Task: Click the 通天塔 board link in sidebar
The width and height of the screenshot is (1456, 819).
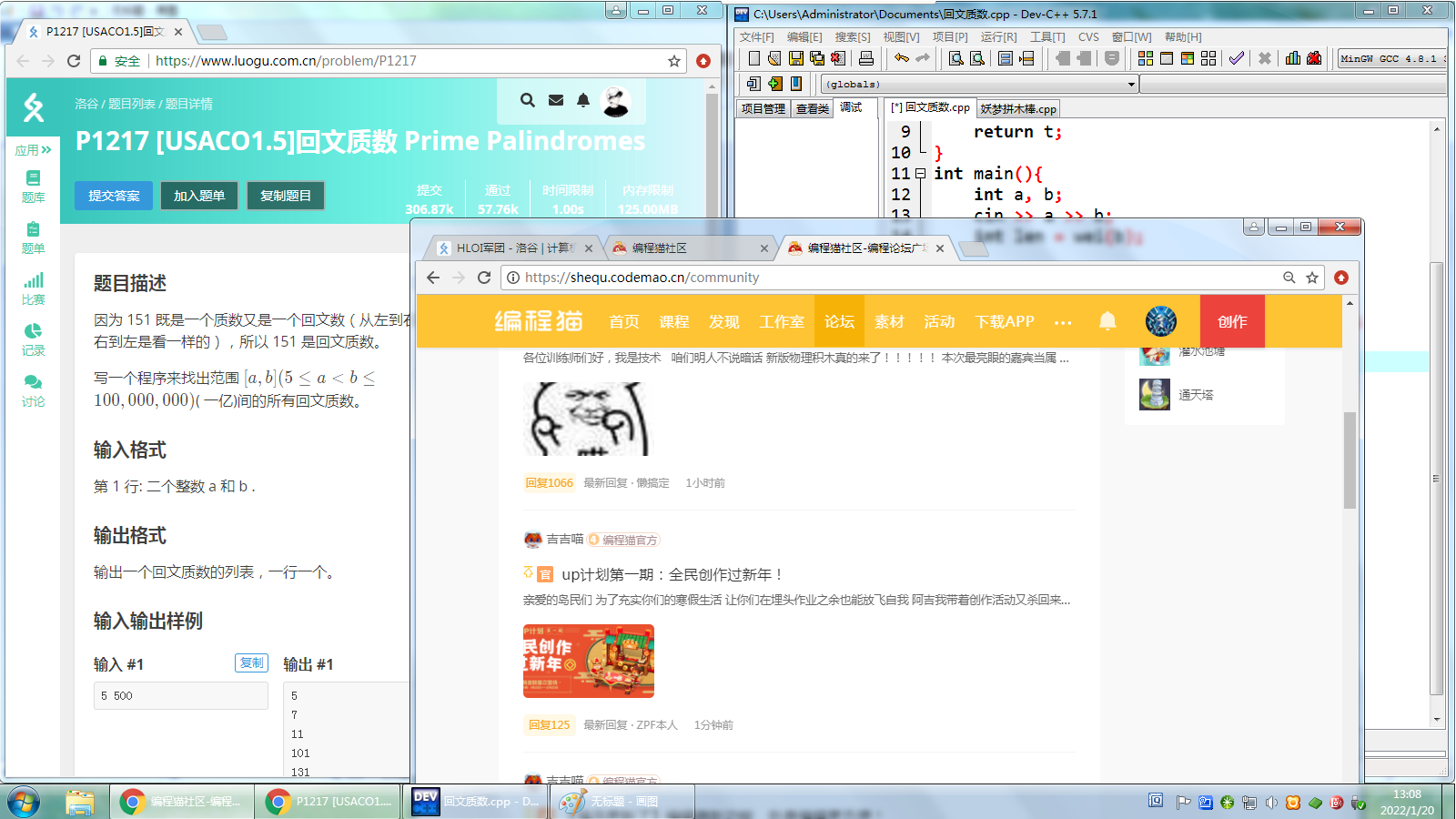Action: pyautogui.click(x=1196, y=395)
